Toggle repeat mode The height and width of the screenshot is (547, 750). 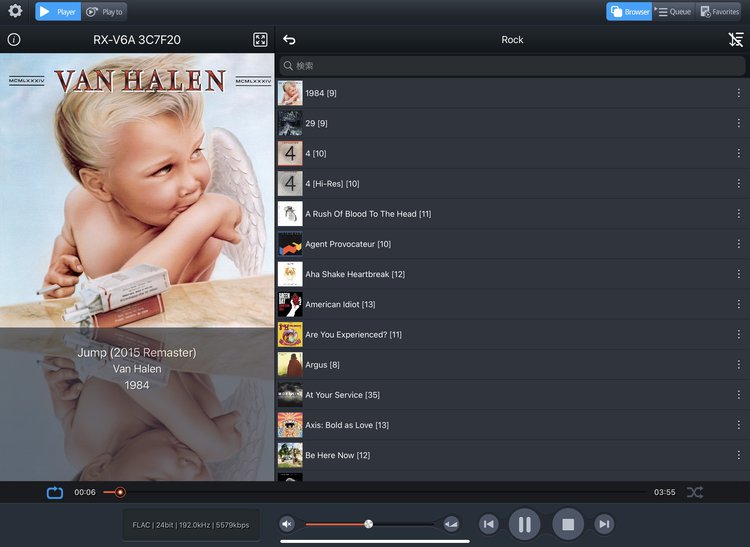pos(55,492)
